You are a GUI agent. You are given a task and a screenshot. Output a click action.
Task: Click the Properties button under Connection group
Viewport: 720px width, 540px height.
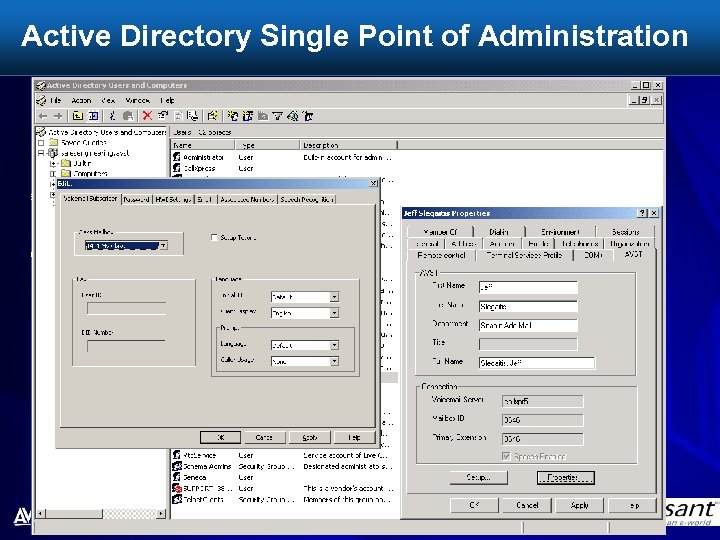(566, 478)
